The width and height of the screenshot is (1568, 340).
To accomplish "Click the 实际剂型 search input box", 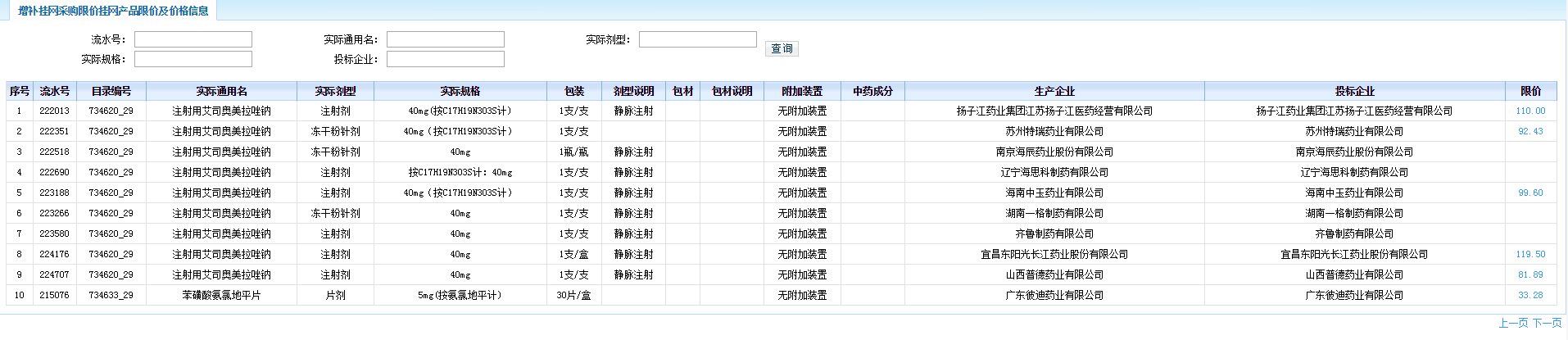I will pos(698,39).
